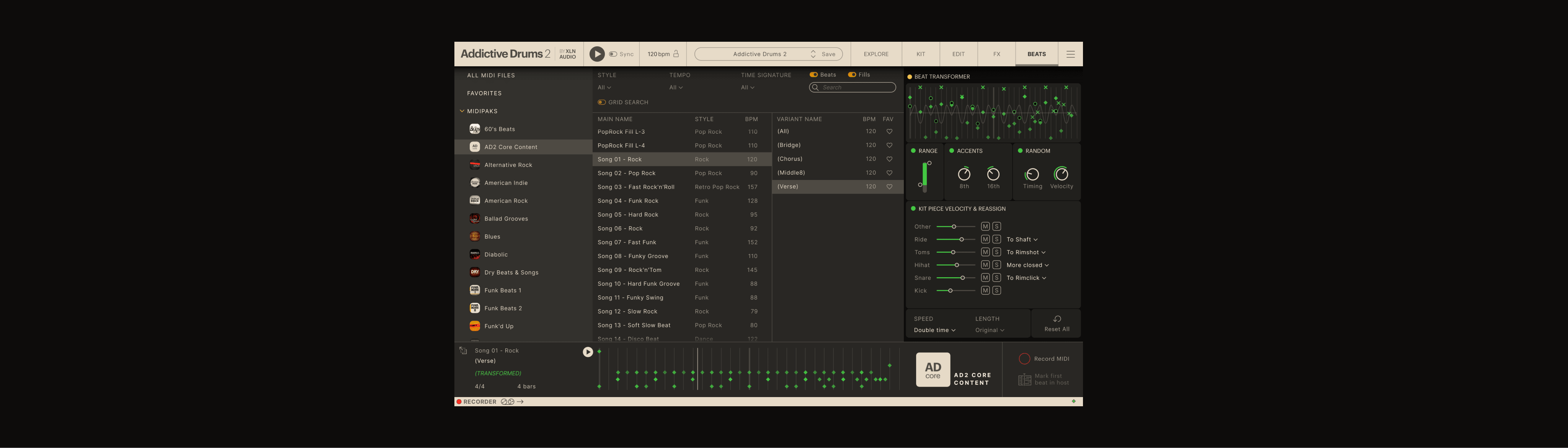Toggle the RANGE section power dot
This screenshot has height=448, width=1568.
pyautogui.click(x=913, y=151)
